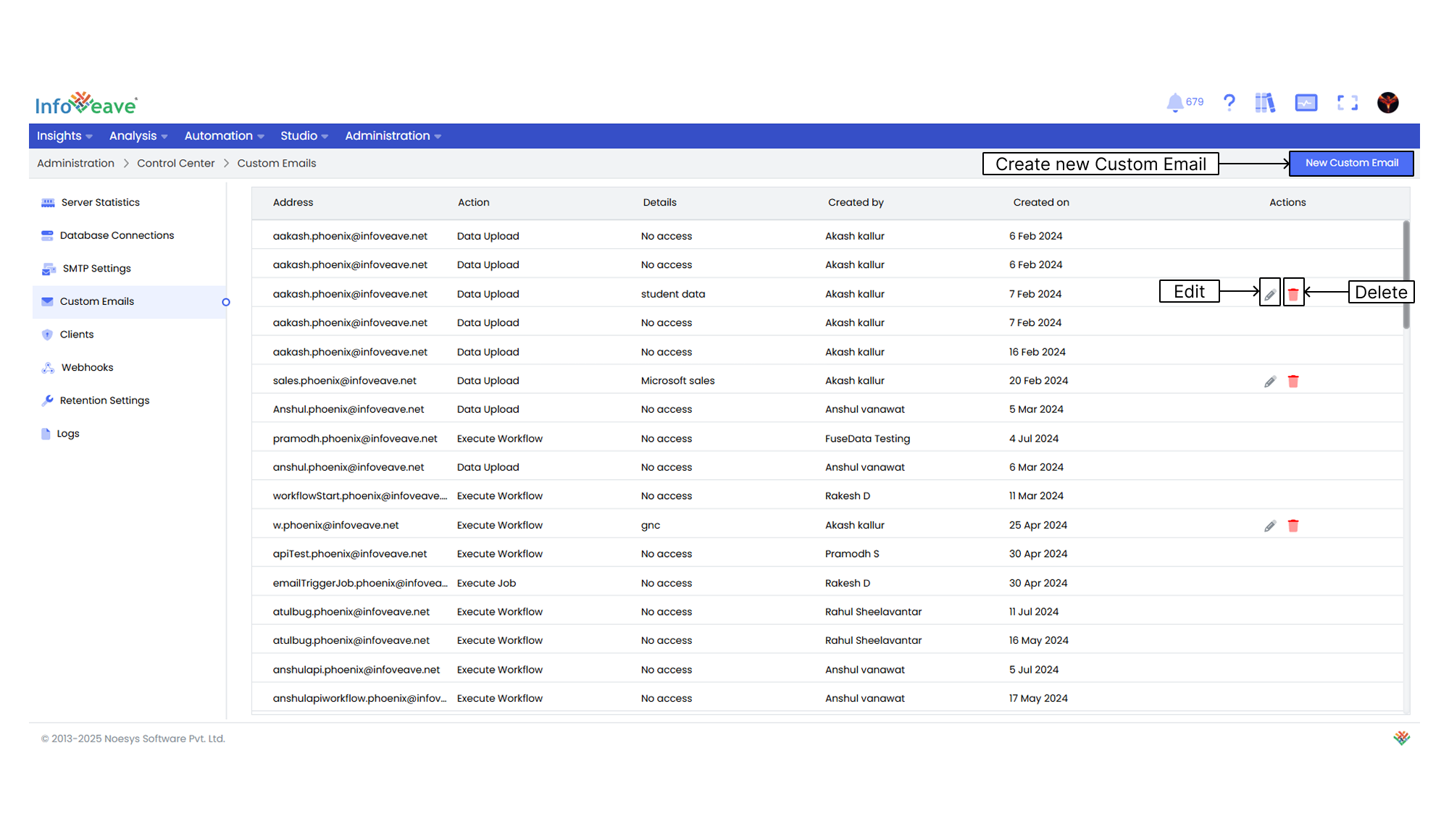Go to Control Center breadcrumb
The height and width of the screenshot is (840, 1449).
[175, 164]
